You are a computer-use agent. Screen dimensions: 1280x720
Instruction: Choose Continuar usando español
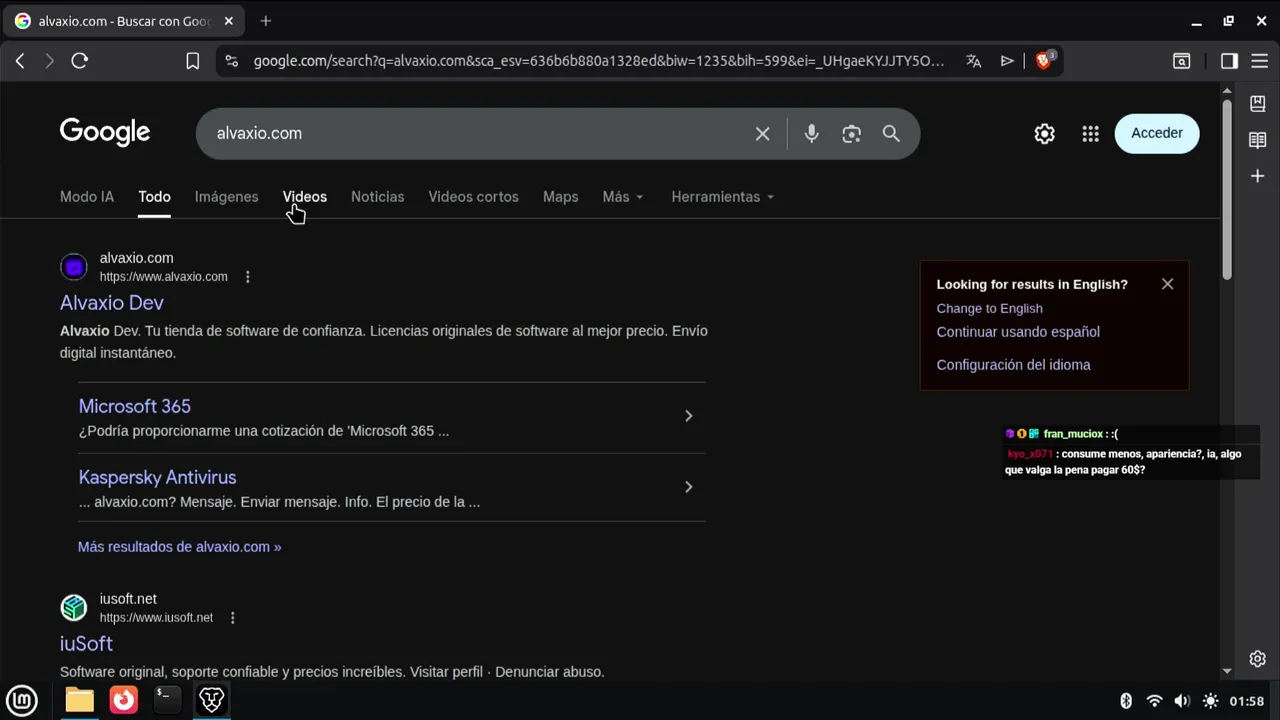[x=1018, y=332]
